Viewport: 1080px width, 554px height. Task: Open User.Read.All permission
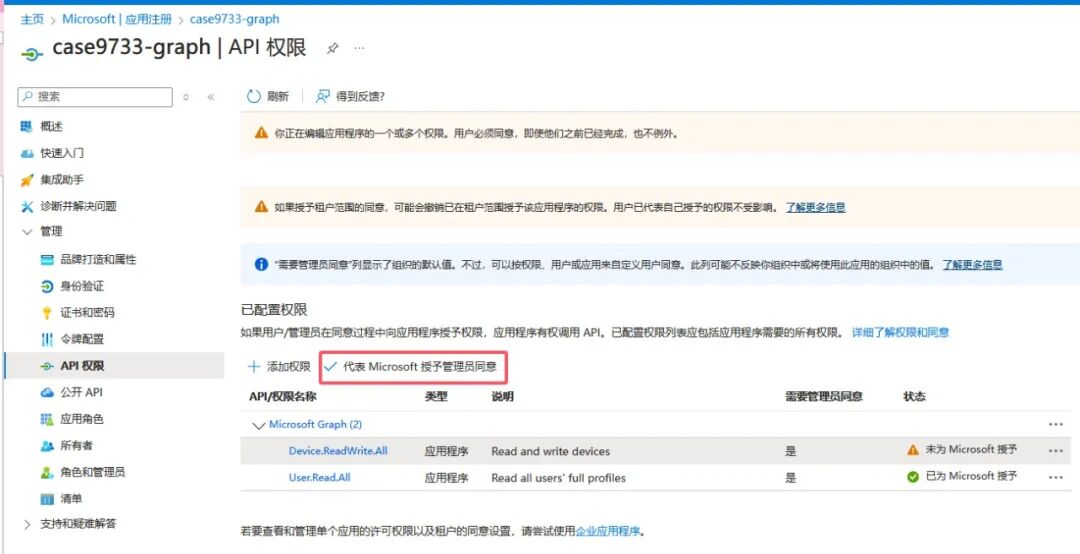[x=319, y=477]
